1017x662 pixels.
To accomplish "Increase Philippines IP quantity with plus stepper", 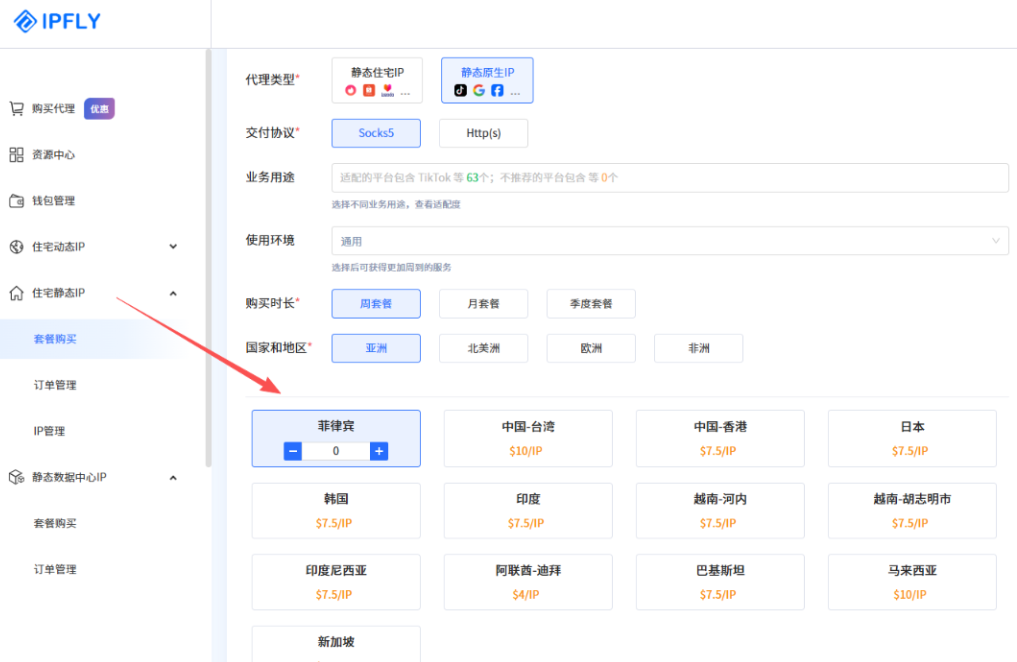I will point(379,451).
